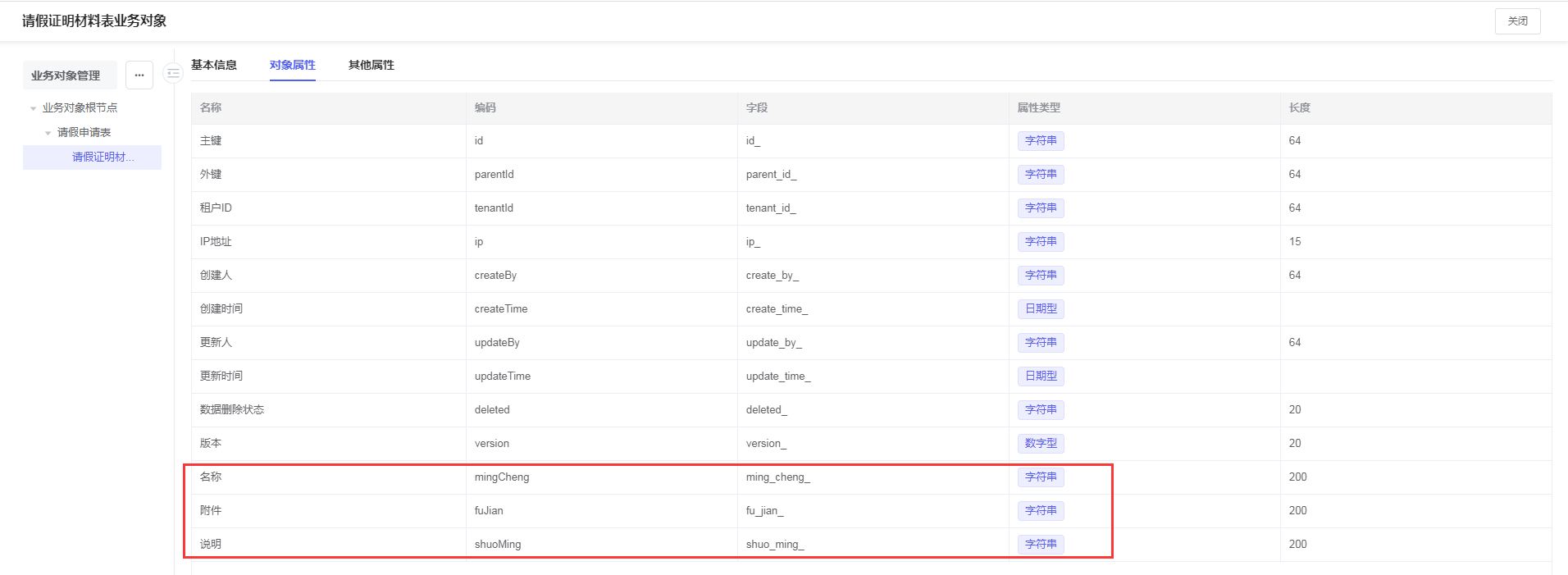Screen dimensions: 1568x575
Task: Click the 长度 column header
Action: (x=1299, y=107)
